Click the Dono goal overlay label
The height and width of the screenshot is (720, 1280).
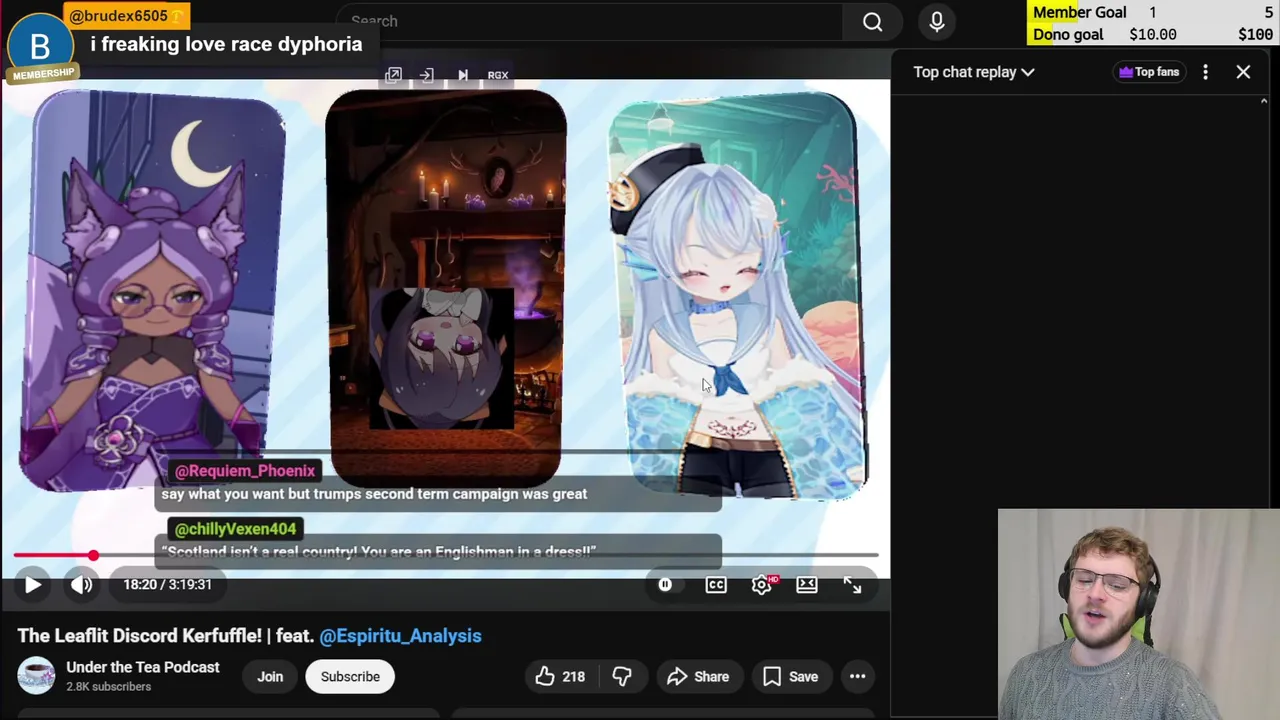(1068, 34)
